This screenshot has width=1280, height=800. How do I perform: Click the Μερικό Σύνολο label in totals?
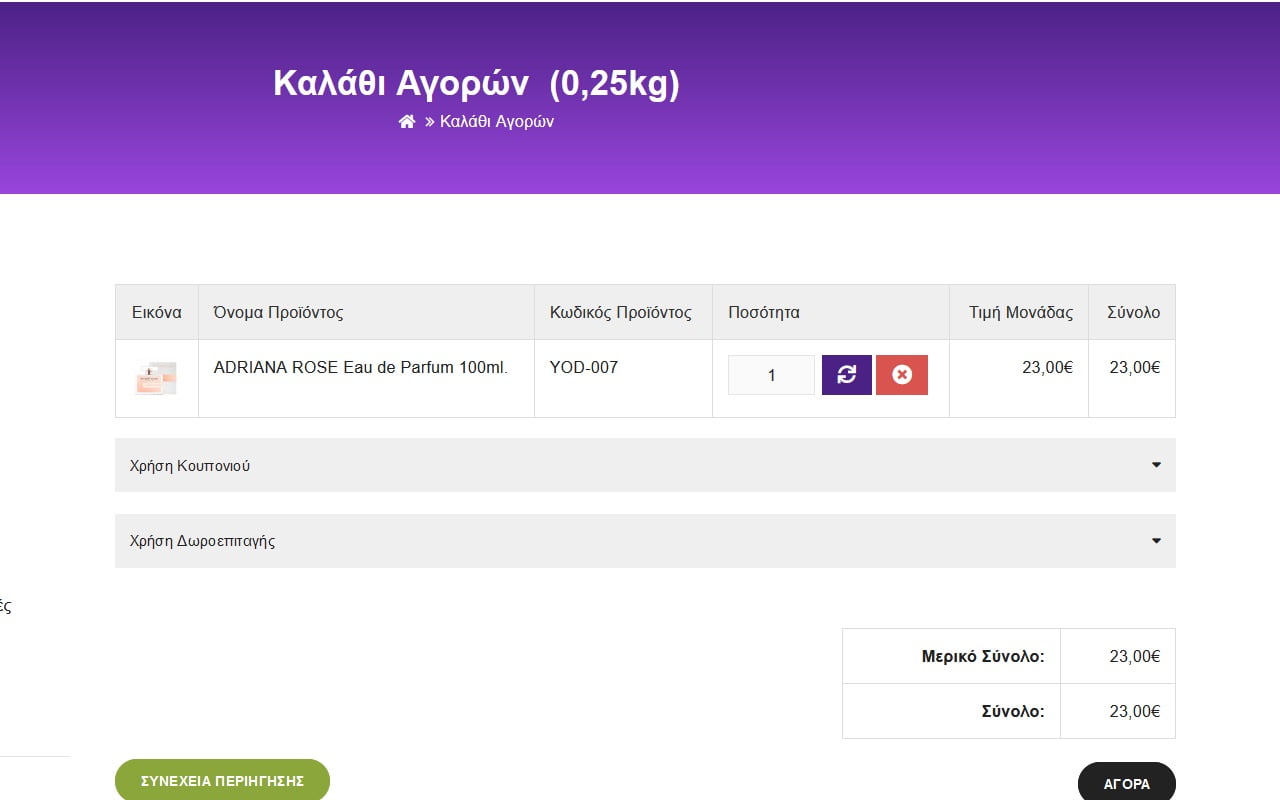pos(982,656)
